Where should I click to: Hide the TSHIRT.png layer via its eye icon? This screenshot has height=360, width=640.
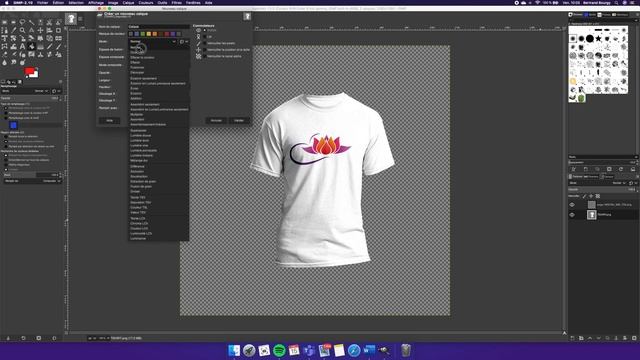[x=572, y=215]
